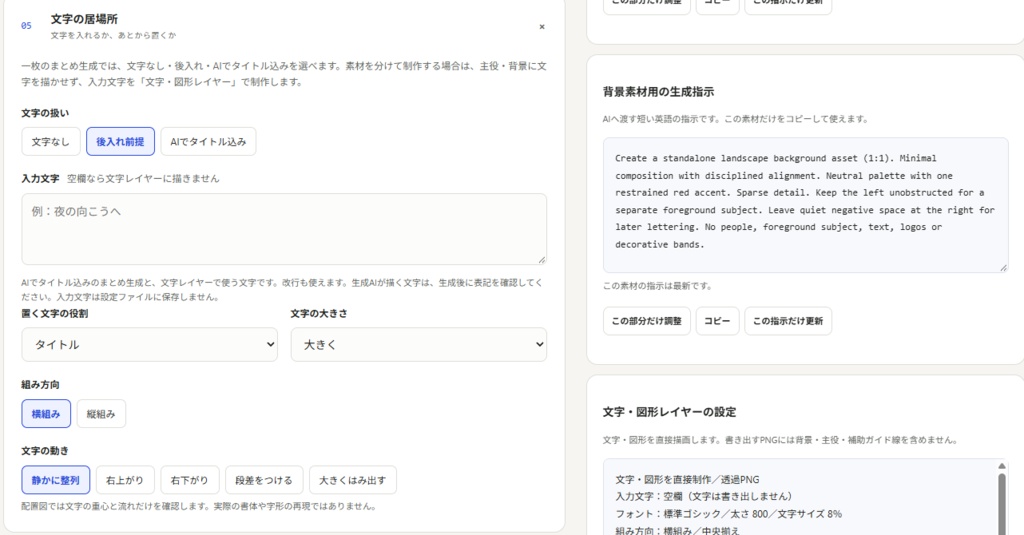This screenshot has width=1024, height=535.
Task: Click the この素材の指示は最新です status text
Action: pos(658,286)
